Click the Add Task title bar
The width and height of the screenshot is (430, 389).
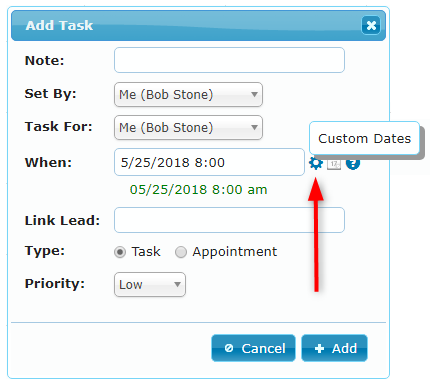(198, 26)
